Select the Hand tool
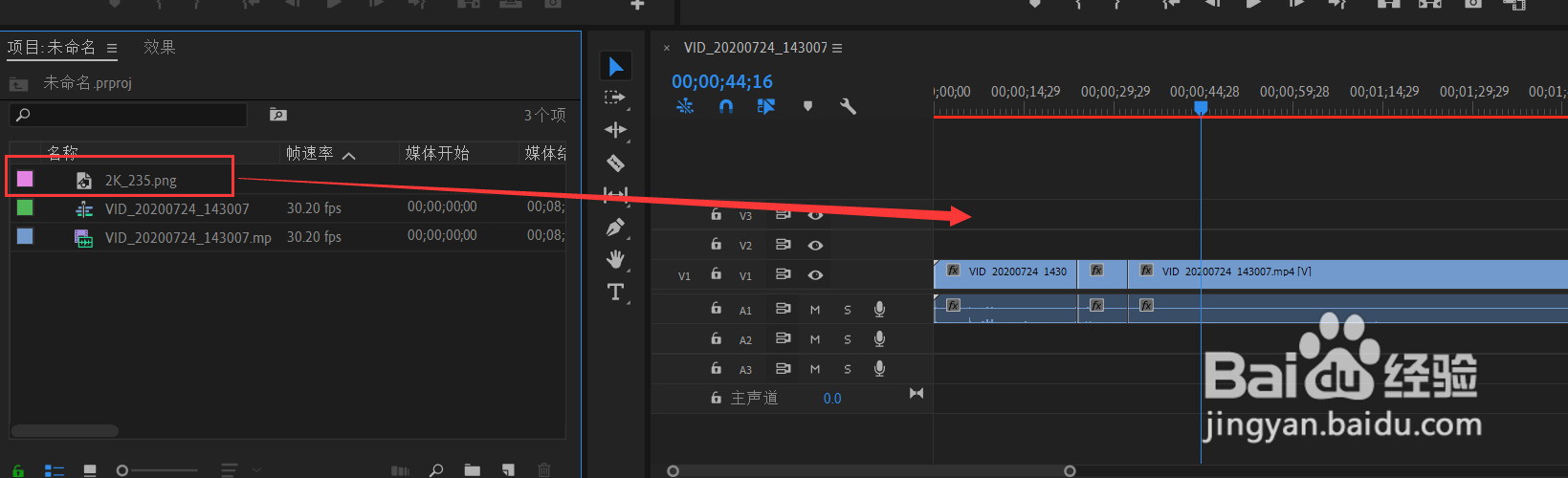The width and height of the screenshot is (1568, 478). pyautogui.click(x=615, y=259)
